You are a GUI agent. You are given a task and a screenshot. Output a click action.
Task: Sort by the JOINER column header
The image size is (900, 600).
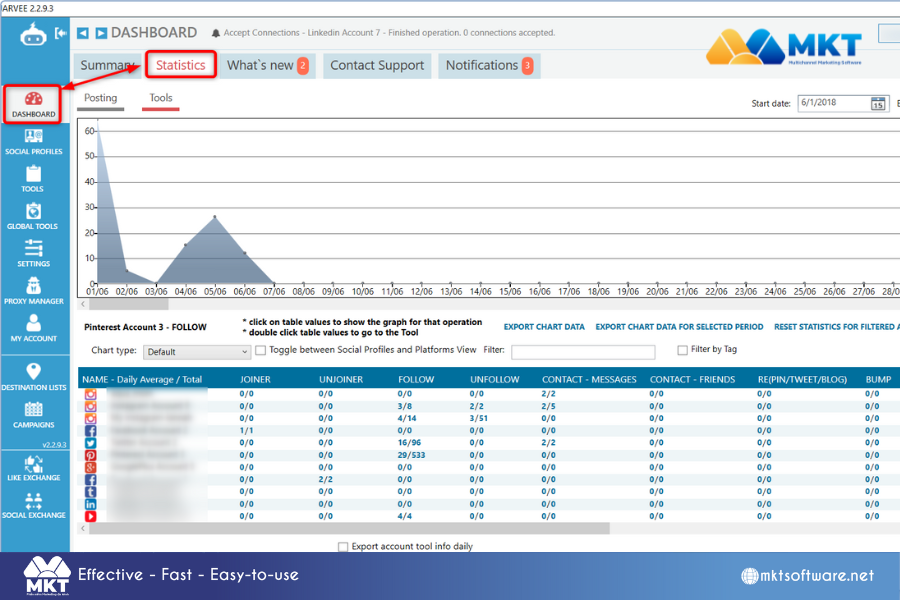pos(255,380)
